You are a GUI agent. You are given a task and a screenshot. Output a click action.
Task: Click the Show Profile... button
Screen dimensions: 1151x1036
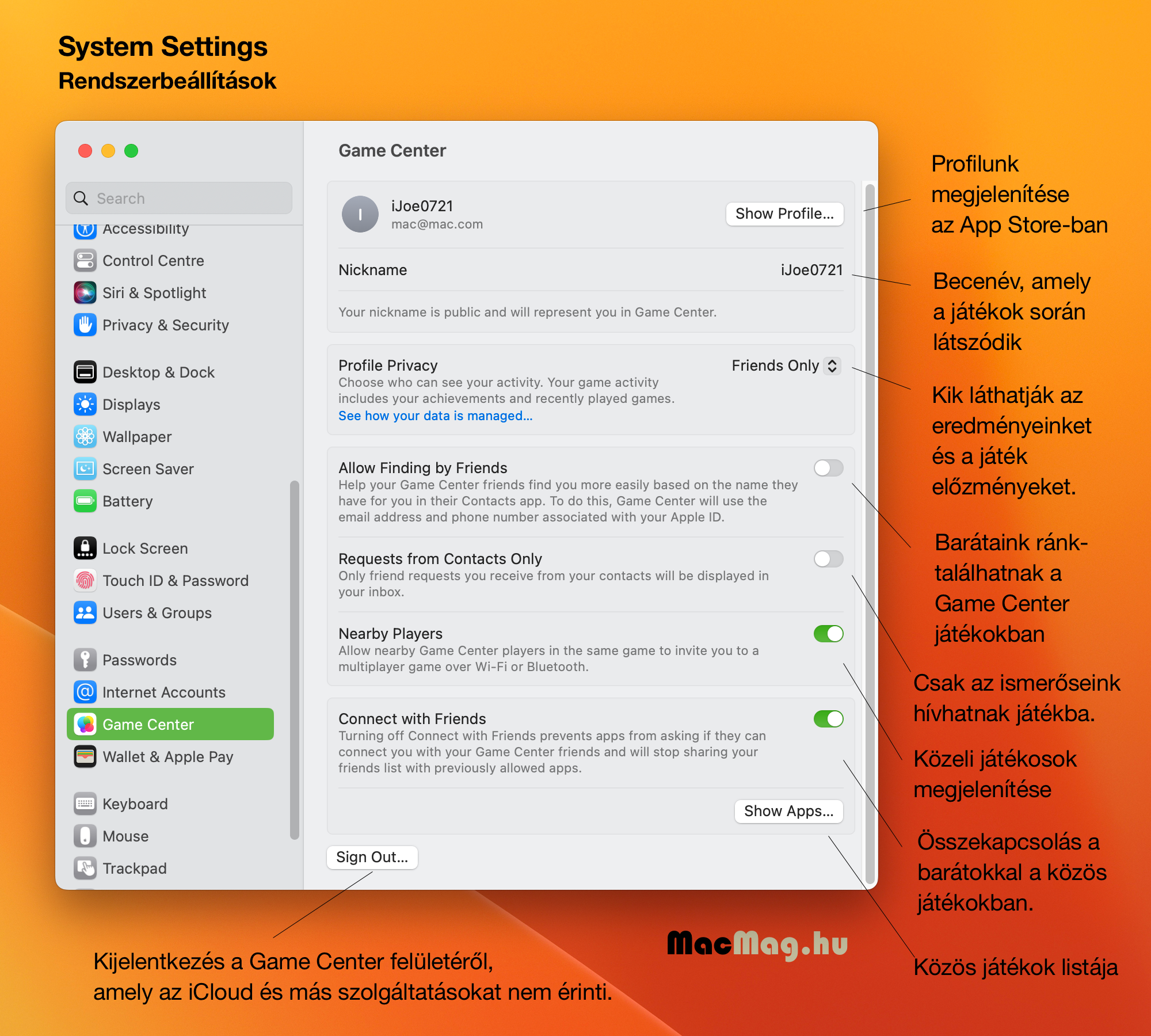click(x=784, y=214)
